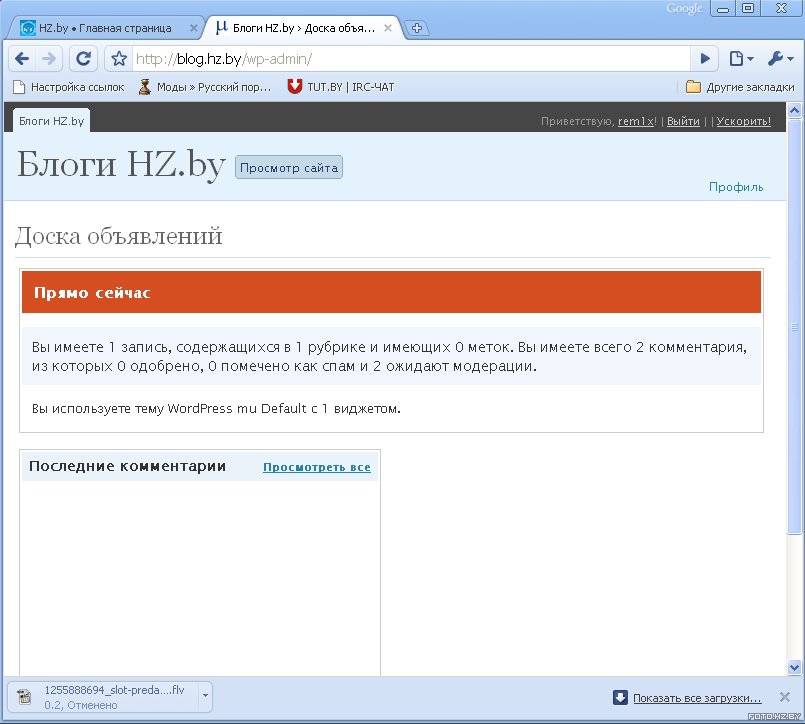Open the wrench settings menu

[x=780, y=59]
